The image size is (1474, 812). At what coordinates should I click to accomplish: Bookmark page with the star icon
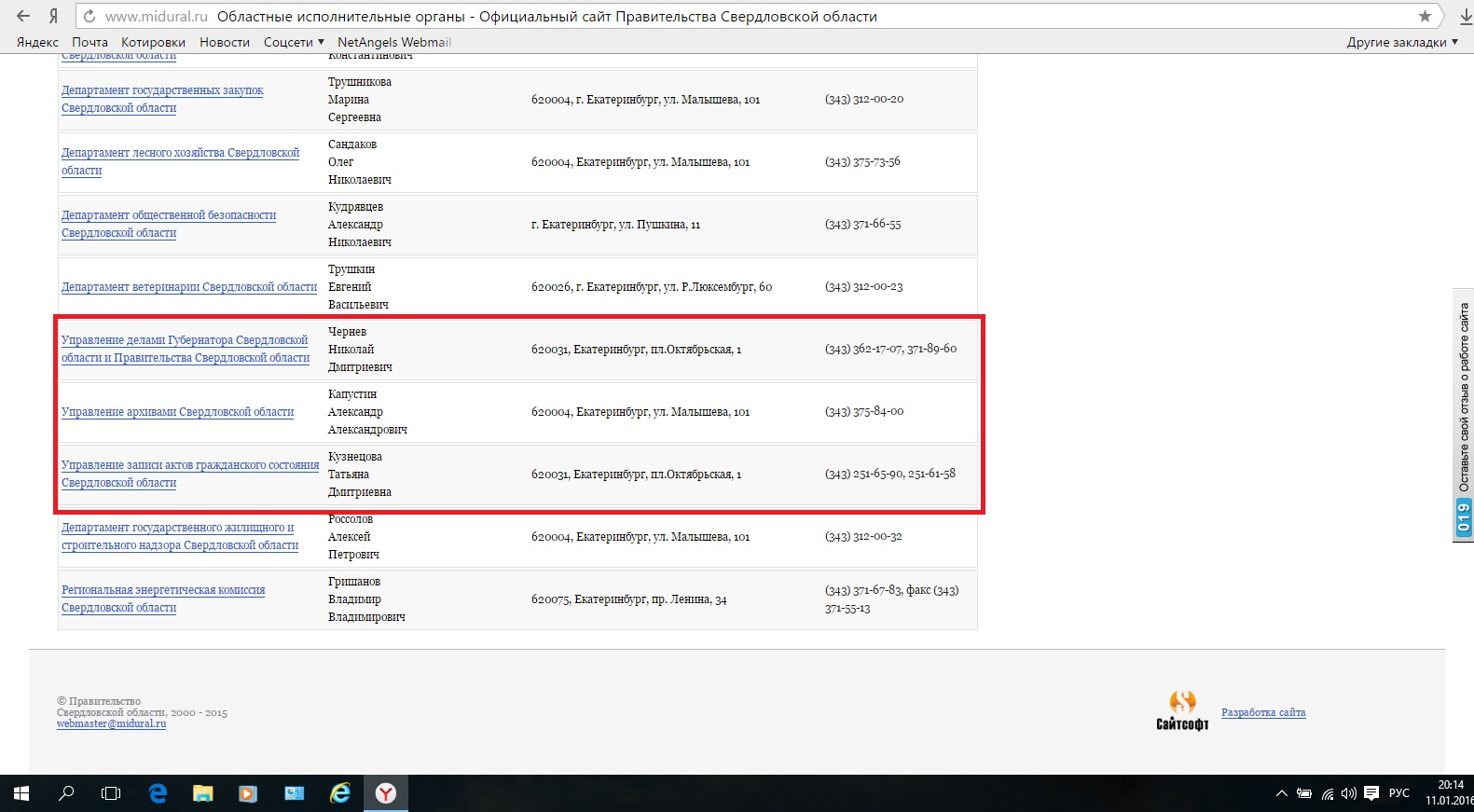pyautogui.click(x=1425, y=16)
